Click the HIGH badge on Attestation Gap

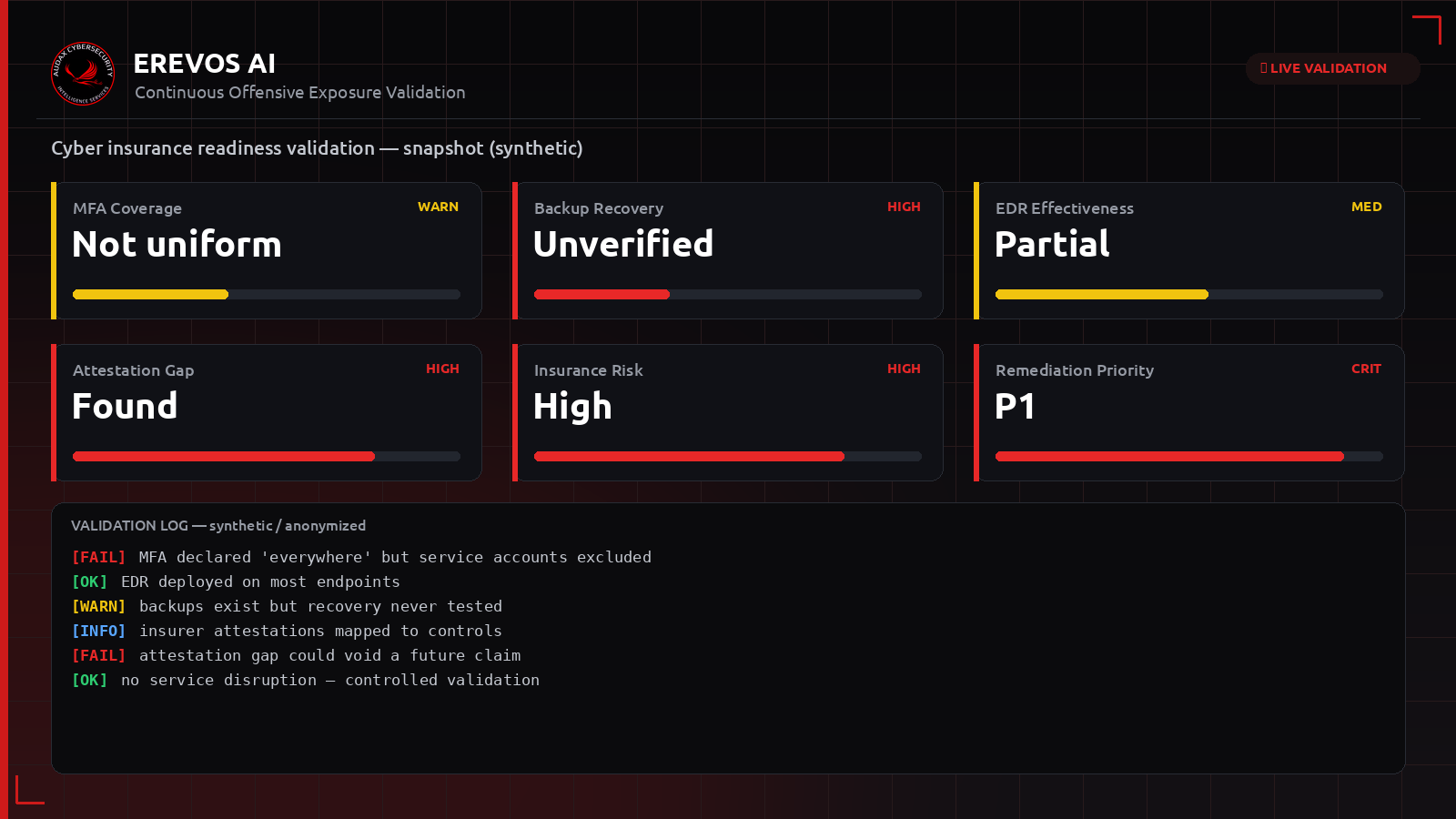pos(442,369)
